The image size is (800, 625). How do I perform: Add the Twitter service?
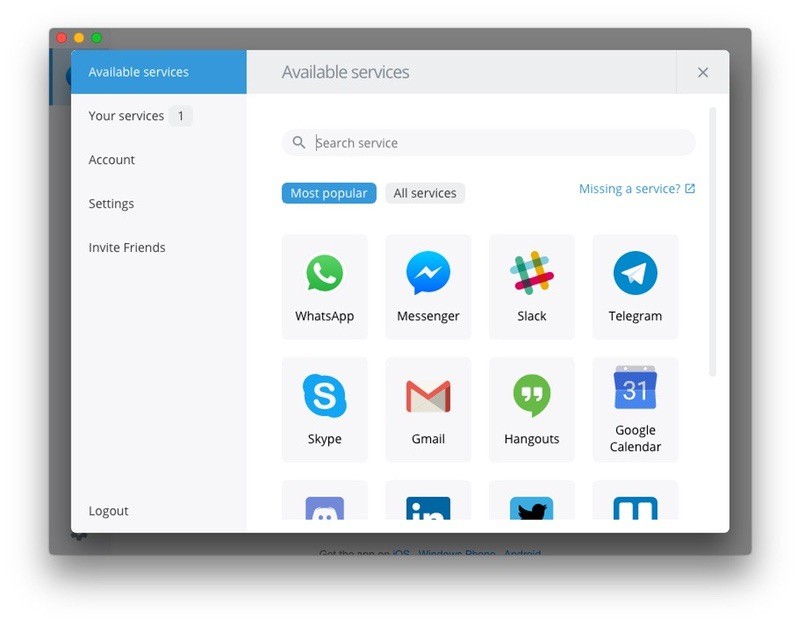(x=532, y=501)
